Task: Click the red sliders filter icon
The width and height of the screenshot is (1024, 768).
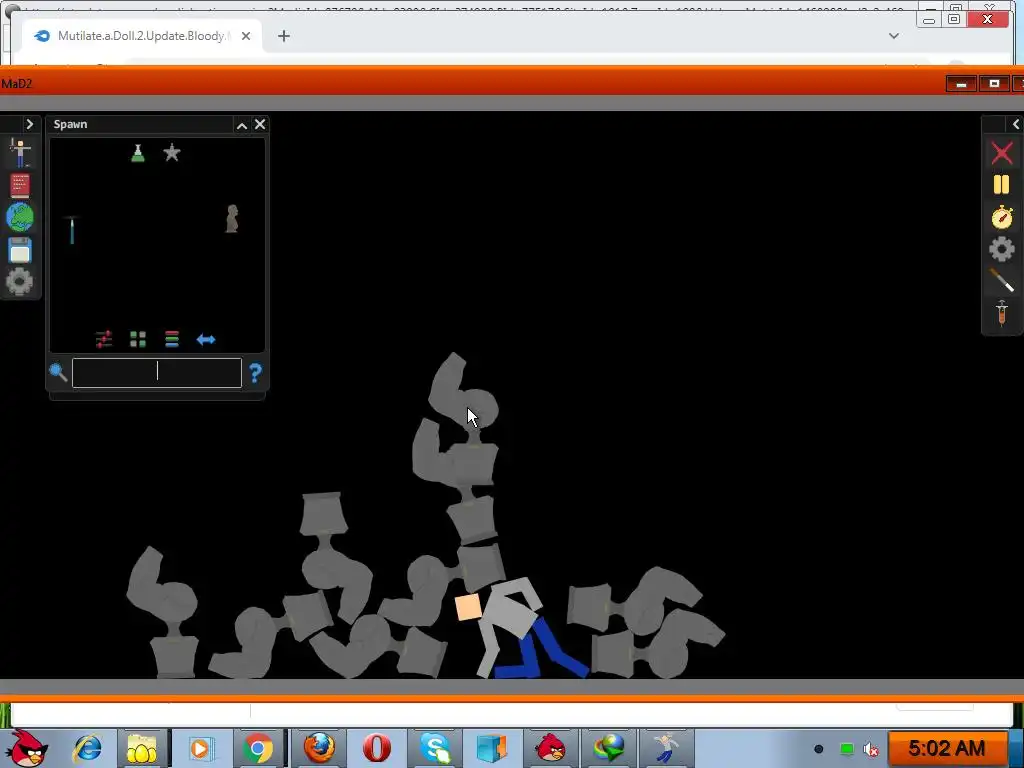Action: 104,339
